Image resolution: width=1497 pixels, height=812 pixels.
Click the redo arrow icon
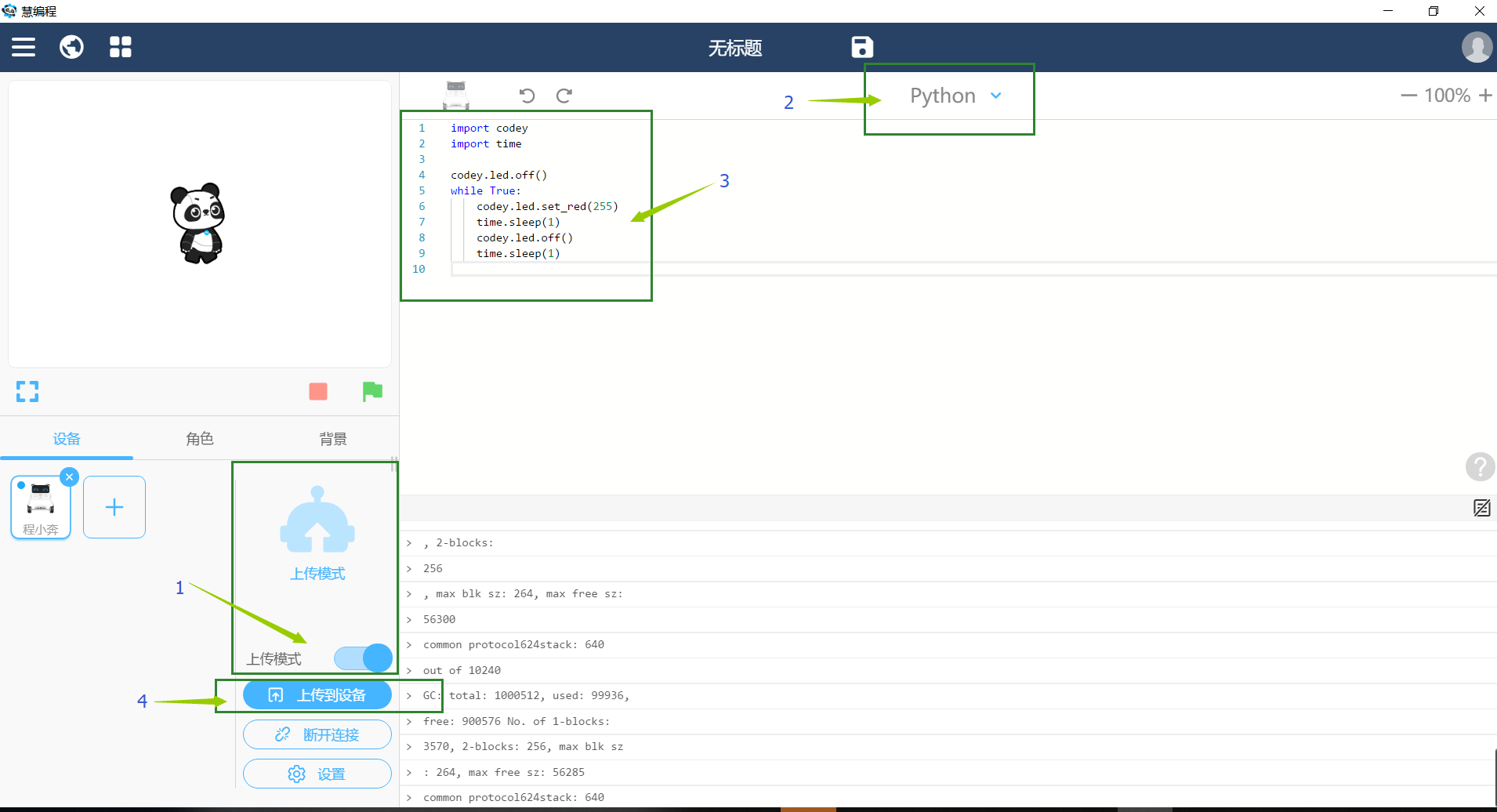tap(564, 95)
